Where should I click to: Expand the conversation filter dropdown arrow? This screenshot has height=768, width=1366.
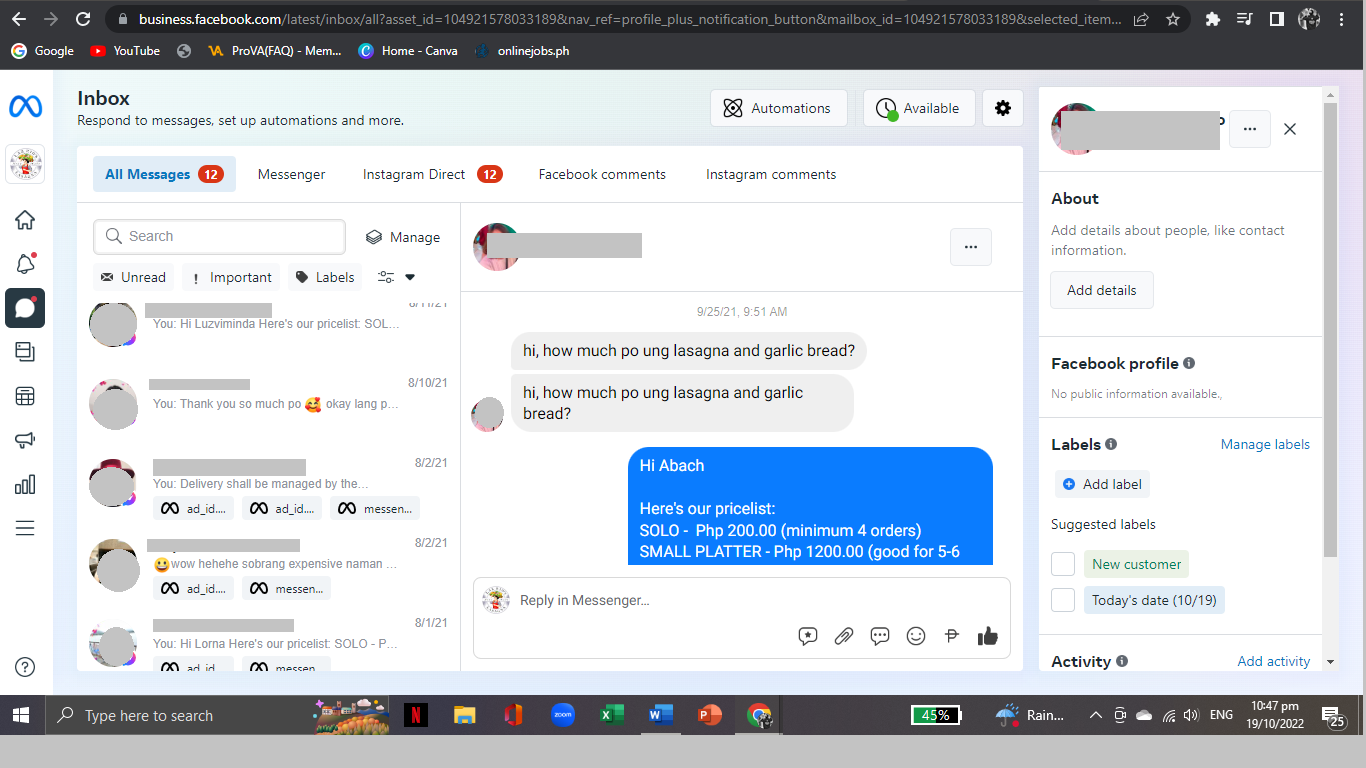coord(409,277)
